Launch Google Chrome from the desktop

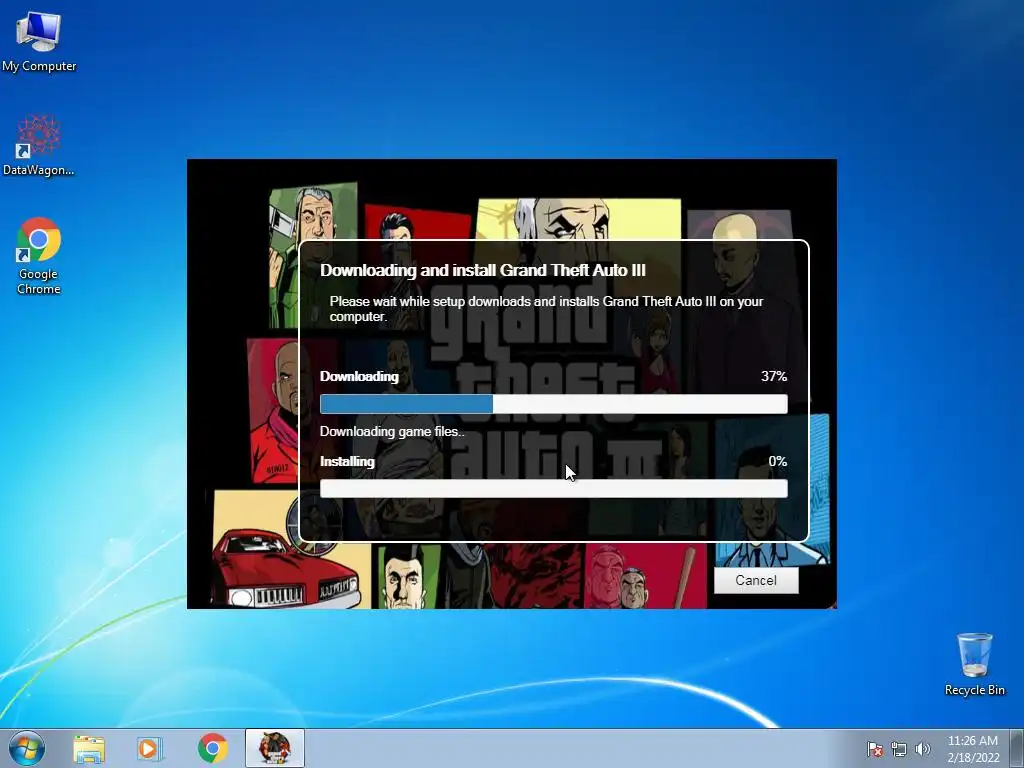tap(39, 256)
